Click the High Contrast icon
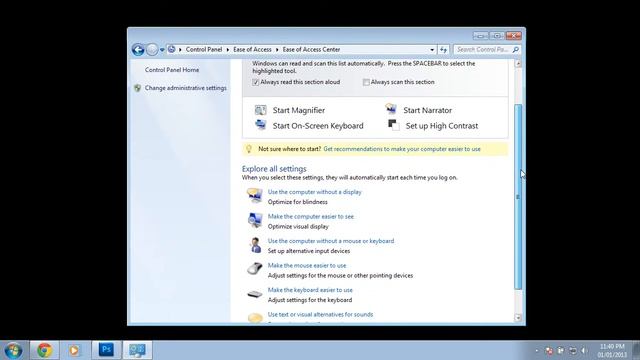Screen dimensions: 640x360 pos(393,125)
